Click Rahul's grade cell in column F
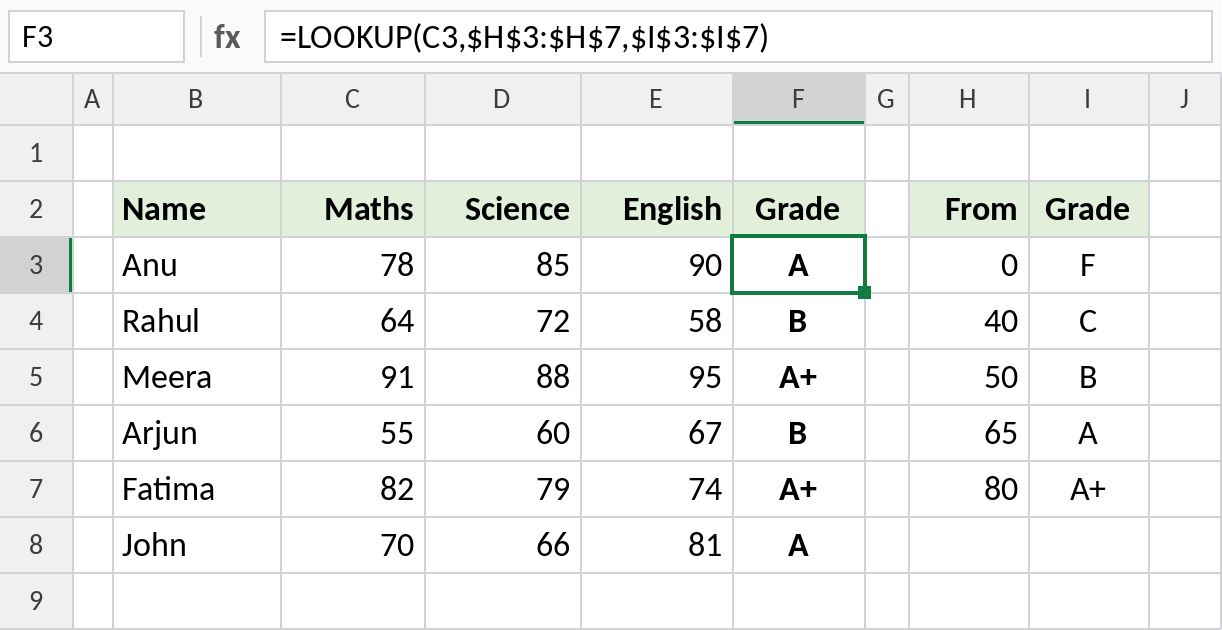The width and height of the screenshot is (1222, 630). (799, 321)
